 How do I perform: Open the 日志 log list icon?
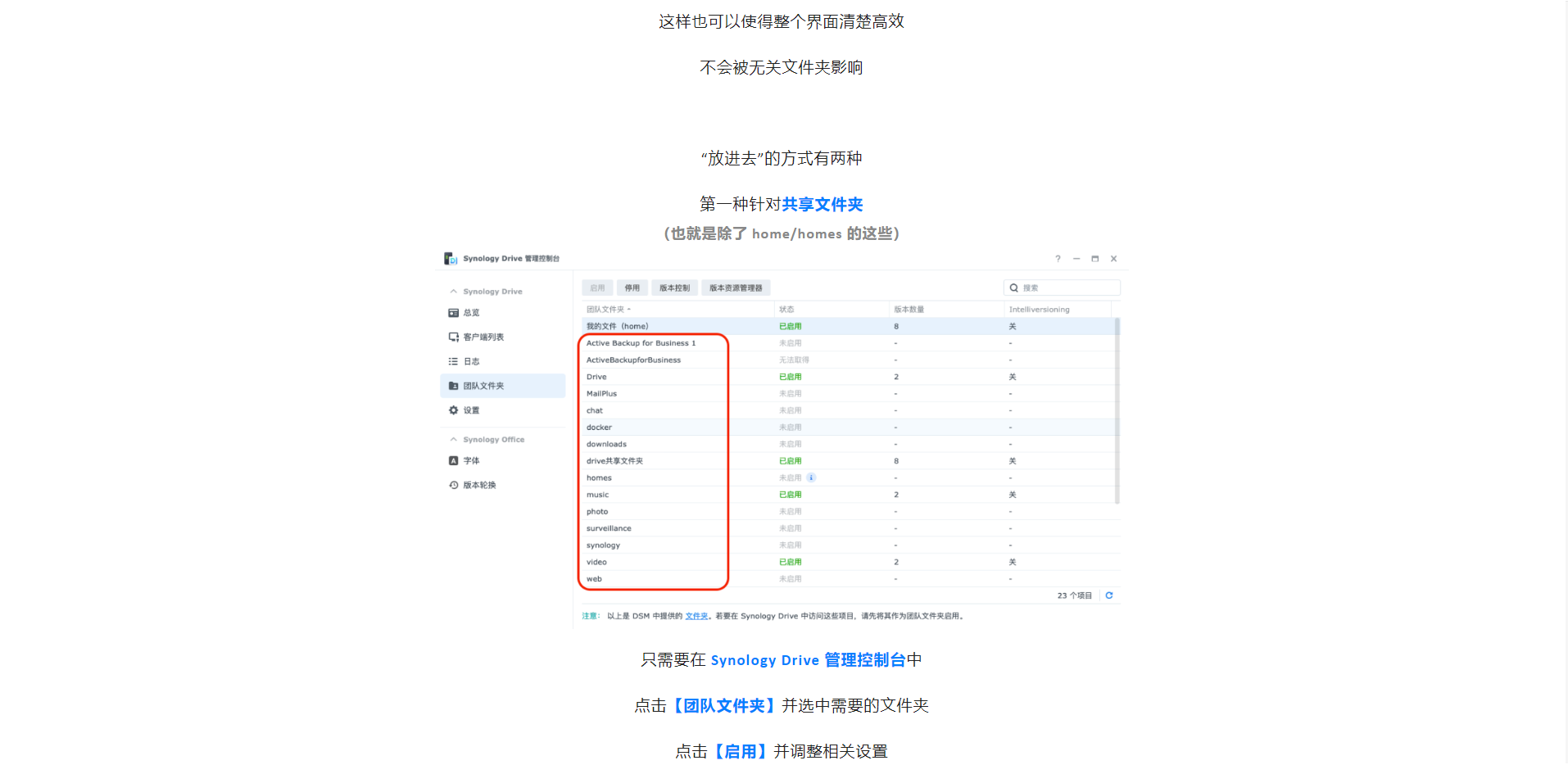(453, 361)
